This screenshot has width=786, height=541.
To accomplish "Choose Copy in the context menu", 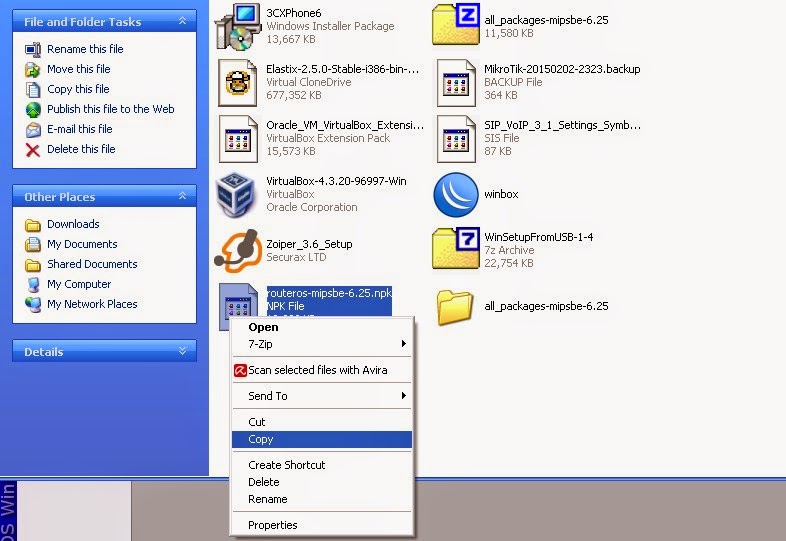I will pos(322,439).
